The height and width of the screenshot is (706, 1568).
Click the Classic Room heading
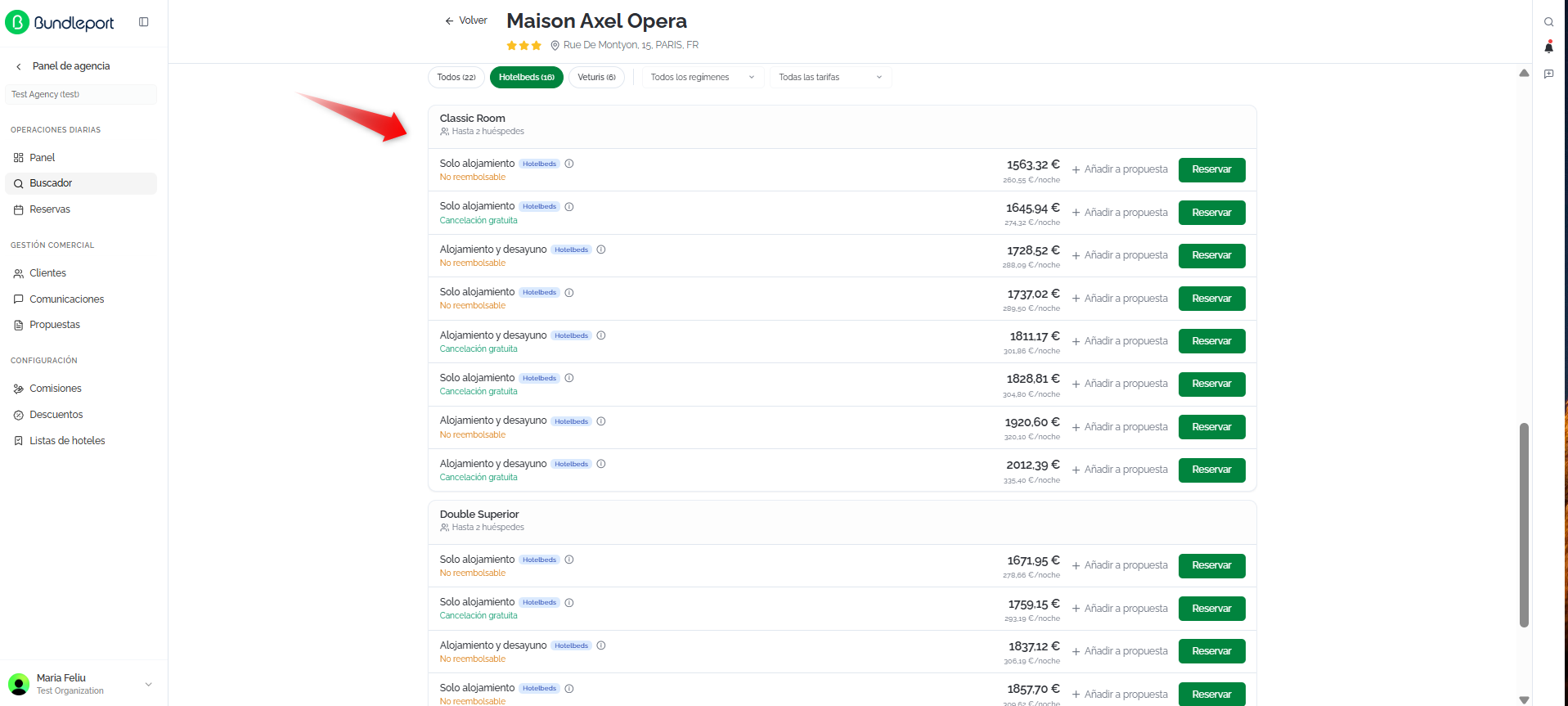(473, 119)
